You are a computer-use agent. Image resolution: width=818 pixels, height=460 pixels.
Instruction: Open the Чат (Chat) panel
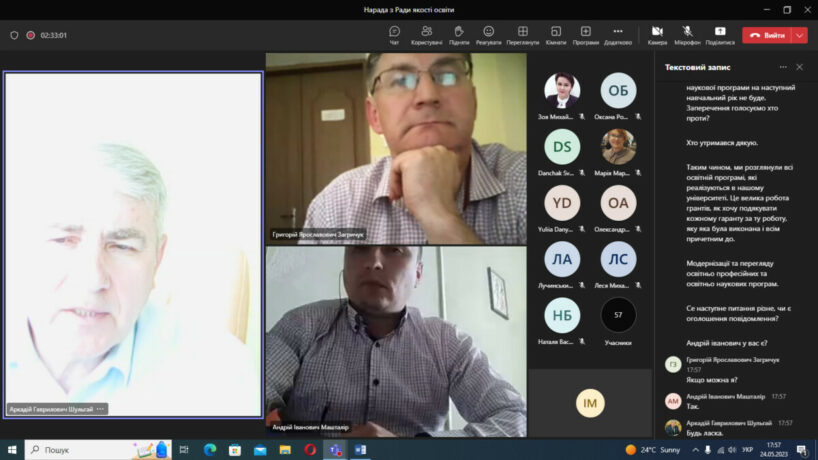[394, 35]
